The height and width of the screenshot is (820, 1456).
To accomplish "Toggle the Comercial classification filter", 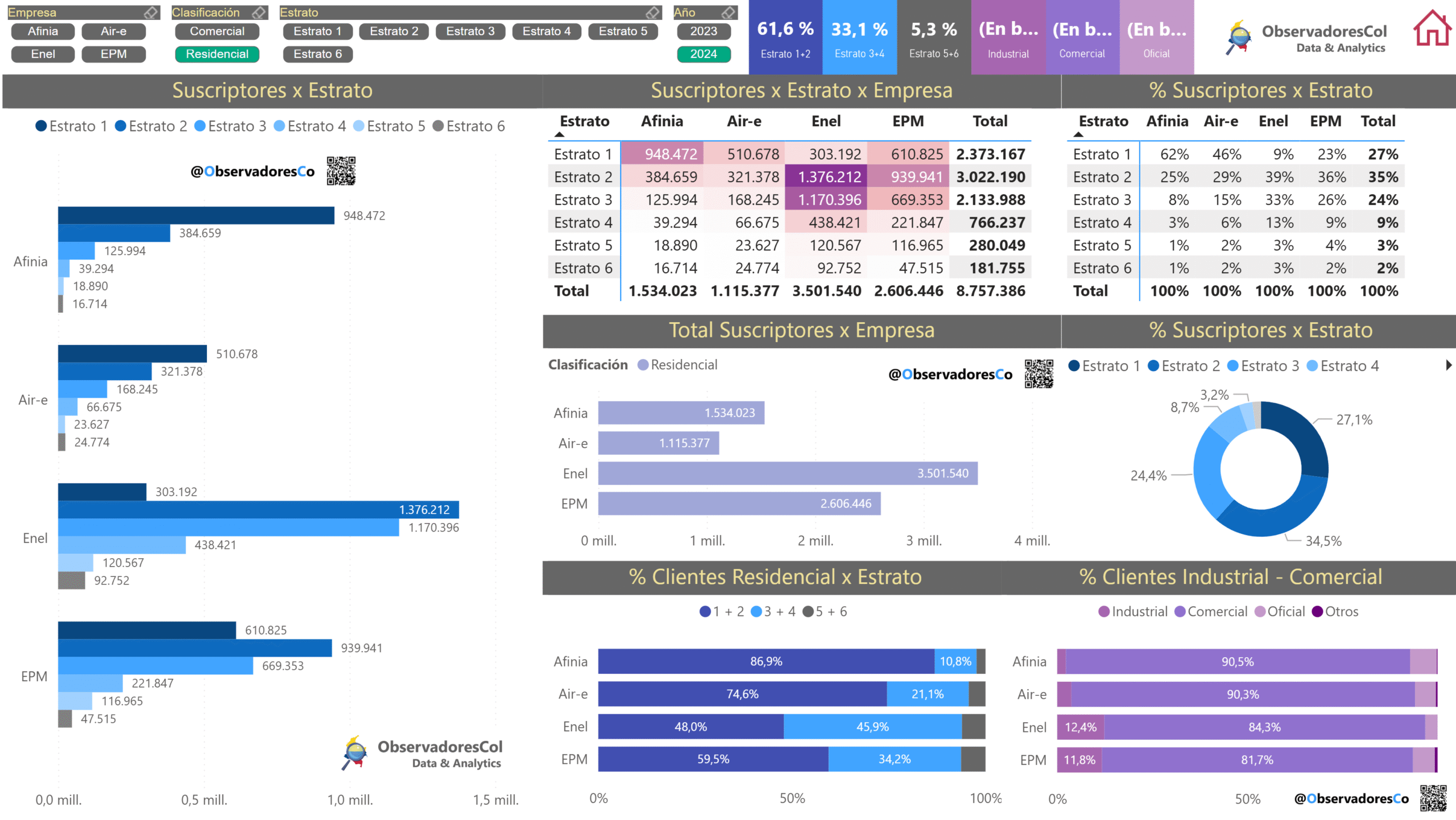I will click(x=217, y=31).
